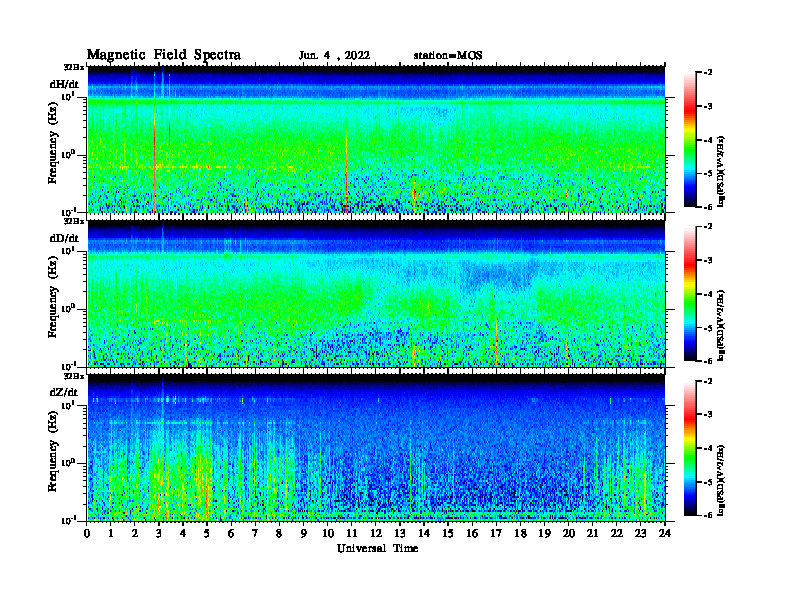Click the log PSD unit label beside dZ/dt colorbar
The image size is (792, 612).
coord(721,480)
